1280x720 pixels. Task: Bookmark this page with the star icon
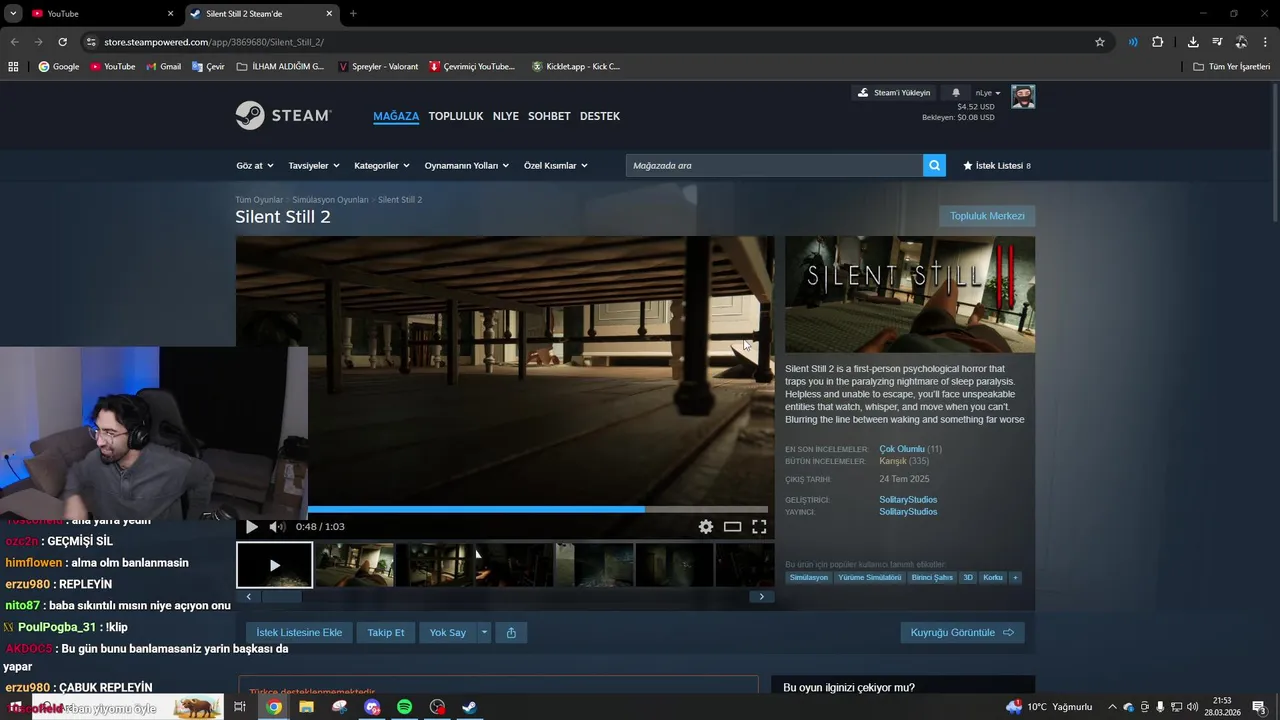tap(1100, 42)
